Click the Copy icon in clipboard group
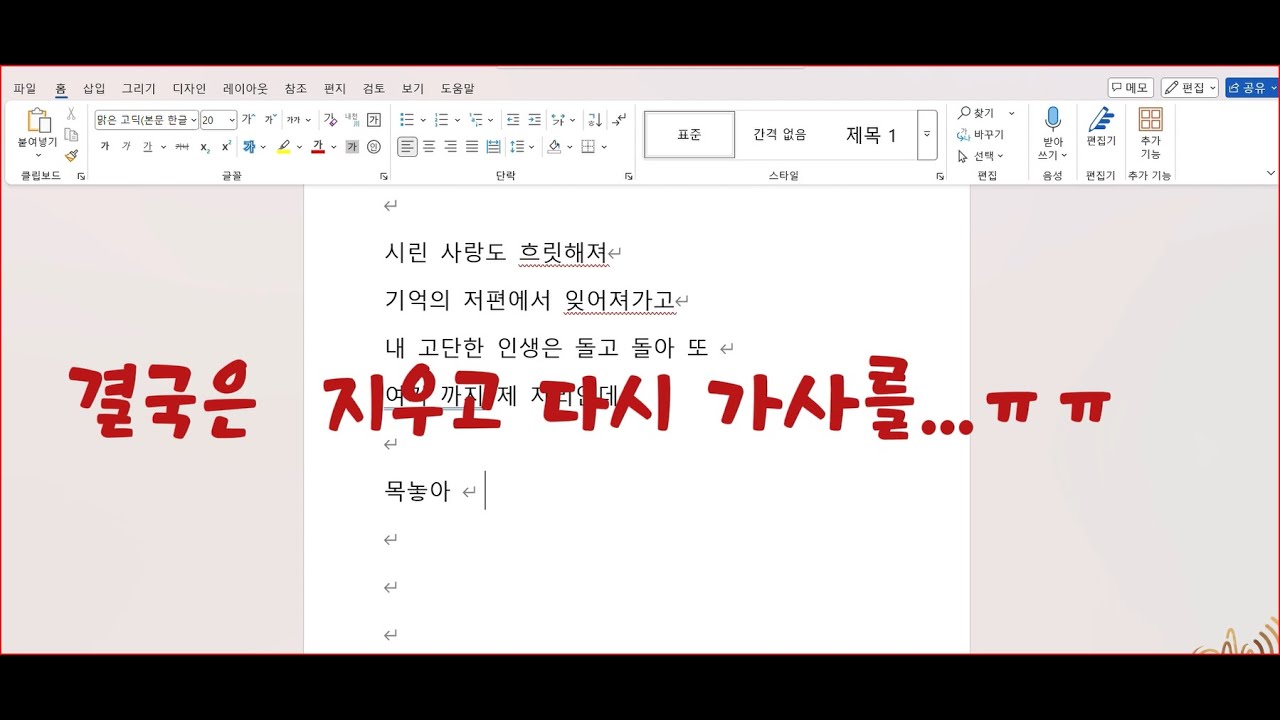The height and width of the screenshot is (720, 1280). [71, 134]
